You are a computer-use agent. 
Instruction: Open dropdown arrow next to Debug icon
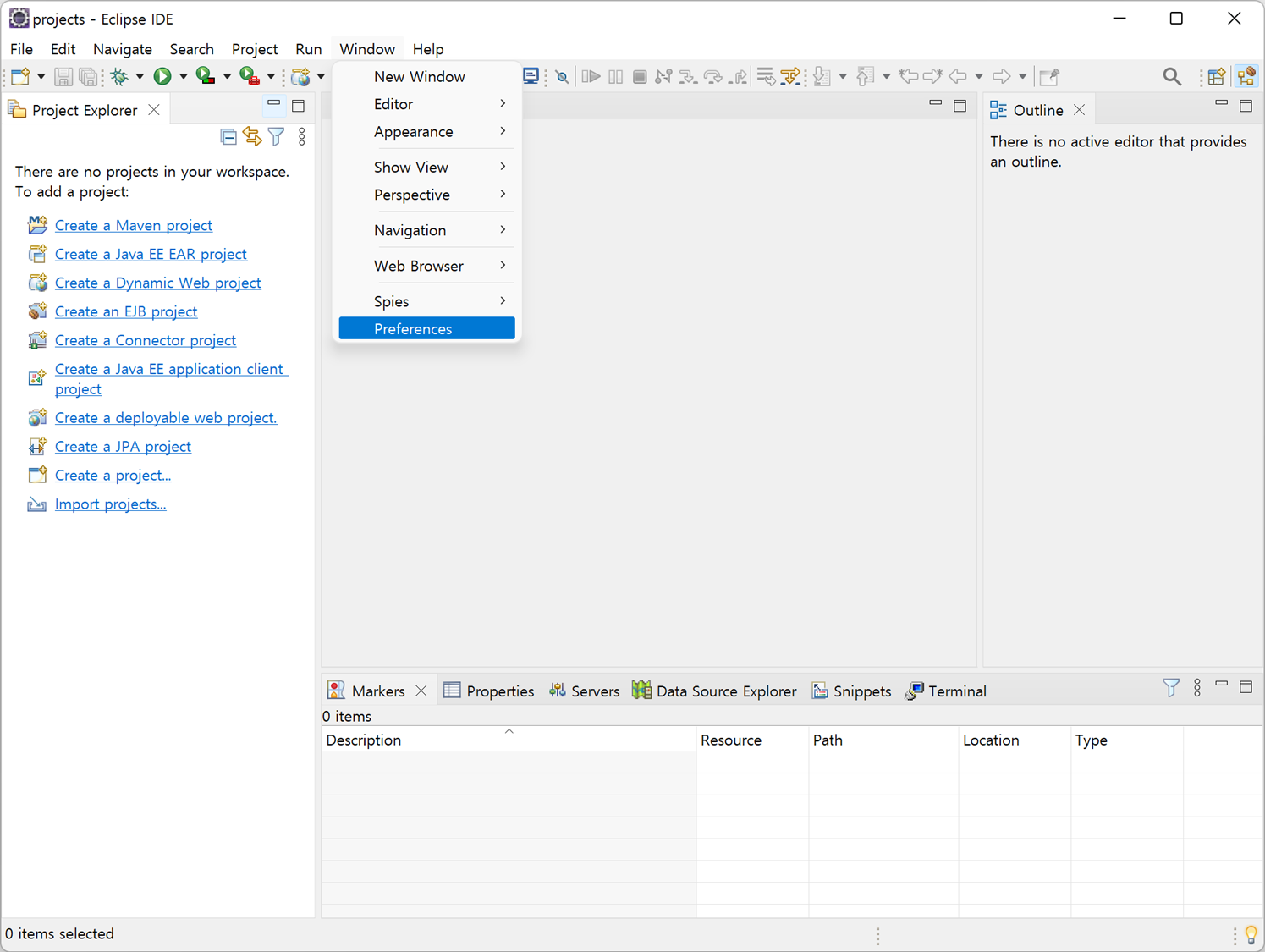click(140, 77)
